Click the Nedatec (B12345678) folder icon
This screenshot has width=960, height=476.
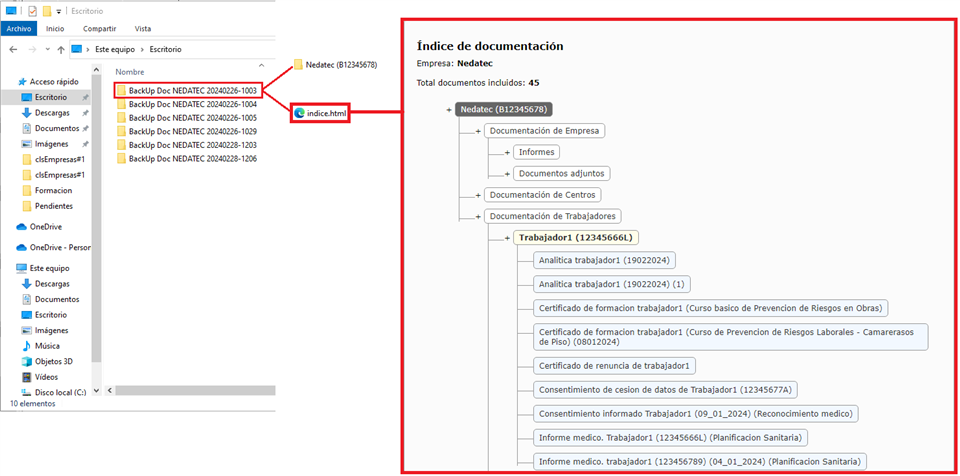[x=298, y=65]
